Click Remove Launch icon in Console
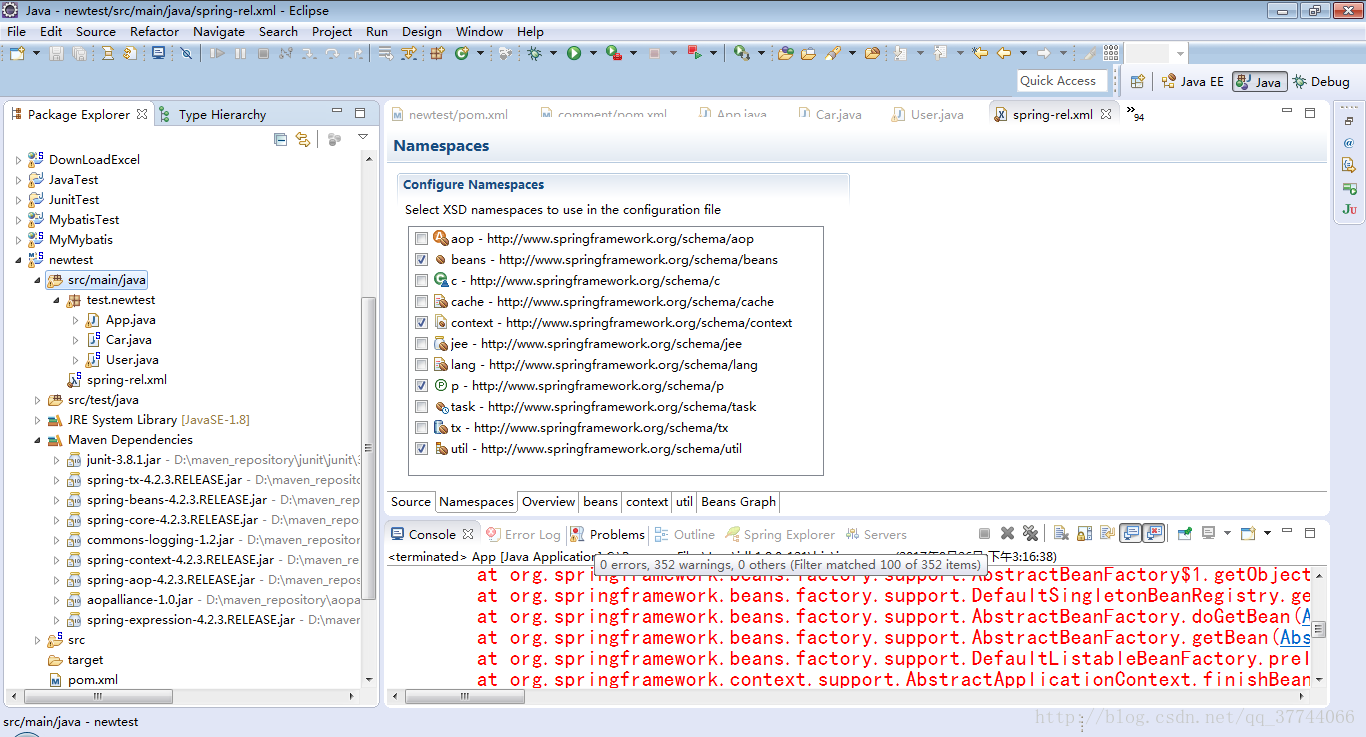The height and width of the screenshot is (737, 1366). point(1007,533)
